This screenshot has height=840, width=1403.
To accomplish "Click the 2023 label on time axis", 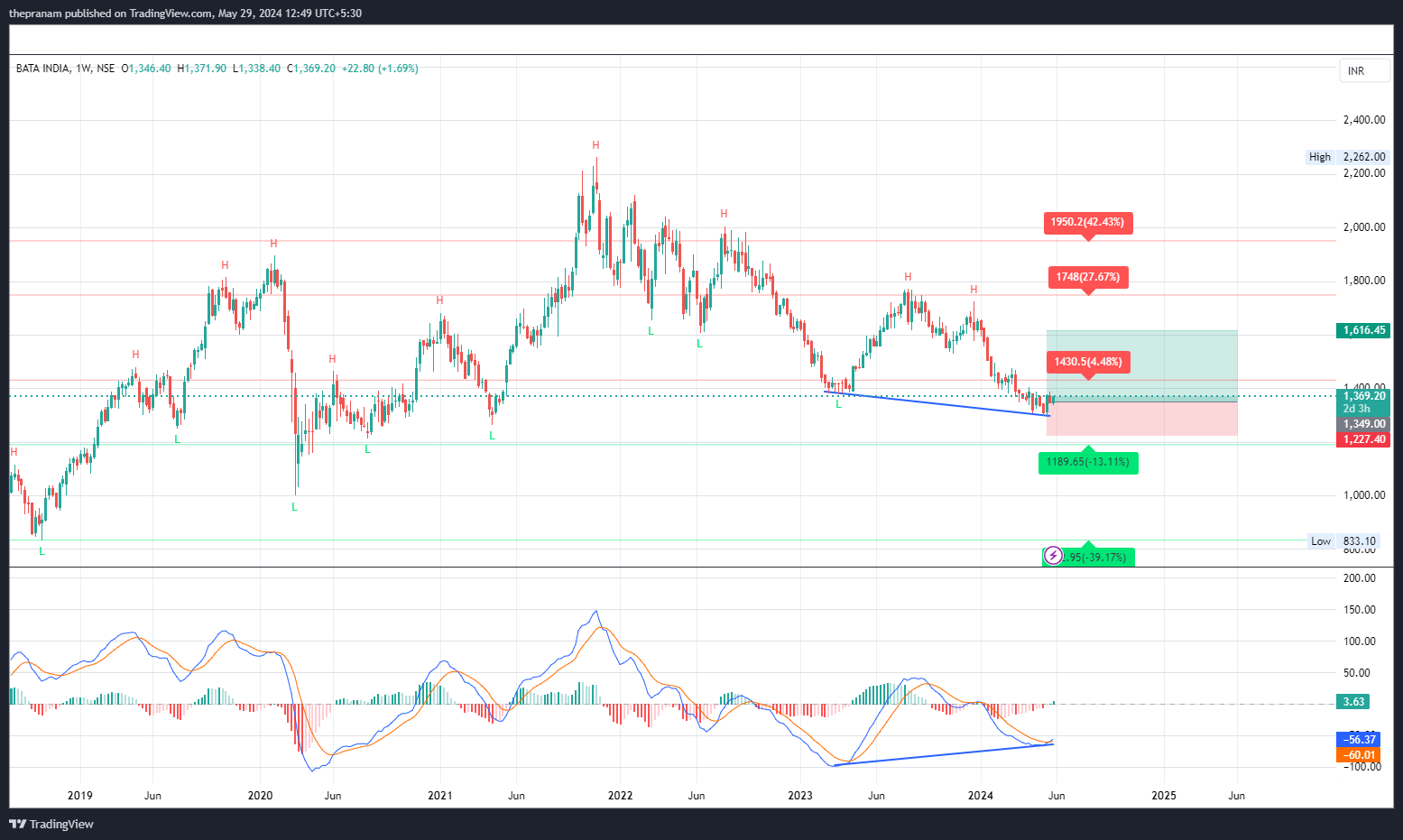I will coord(800,796).
